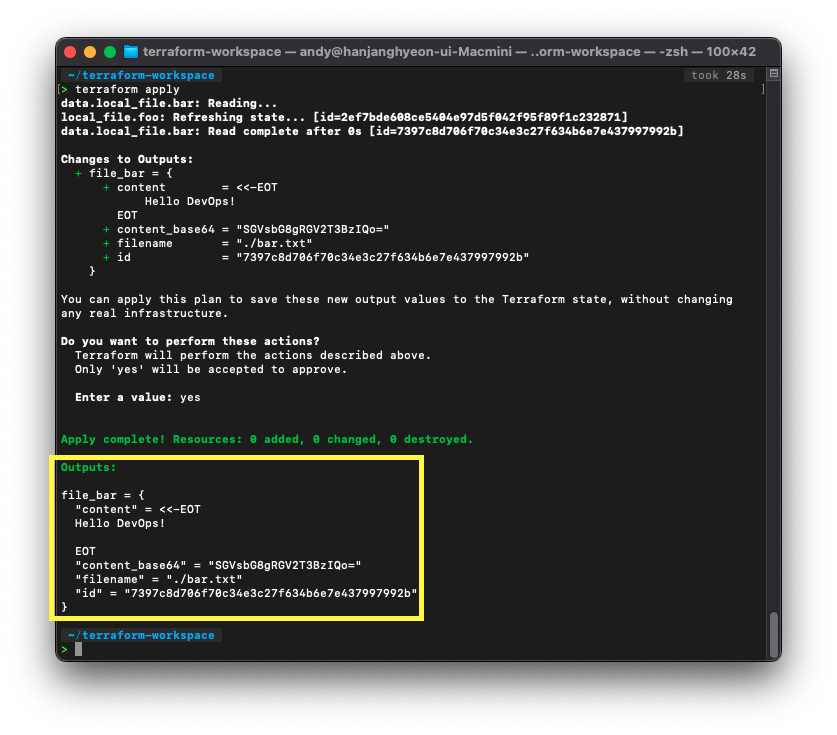This screenshot has width=837, height=735.
Task: Click the '+ filename = "./bar.txt"' plan line
Action: pos(208,243)
